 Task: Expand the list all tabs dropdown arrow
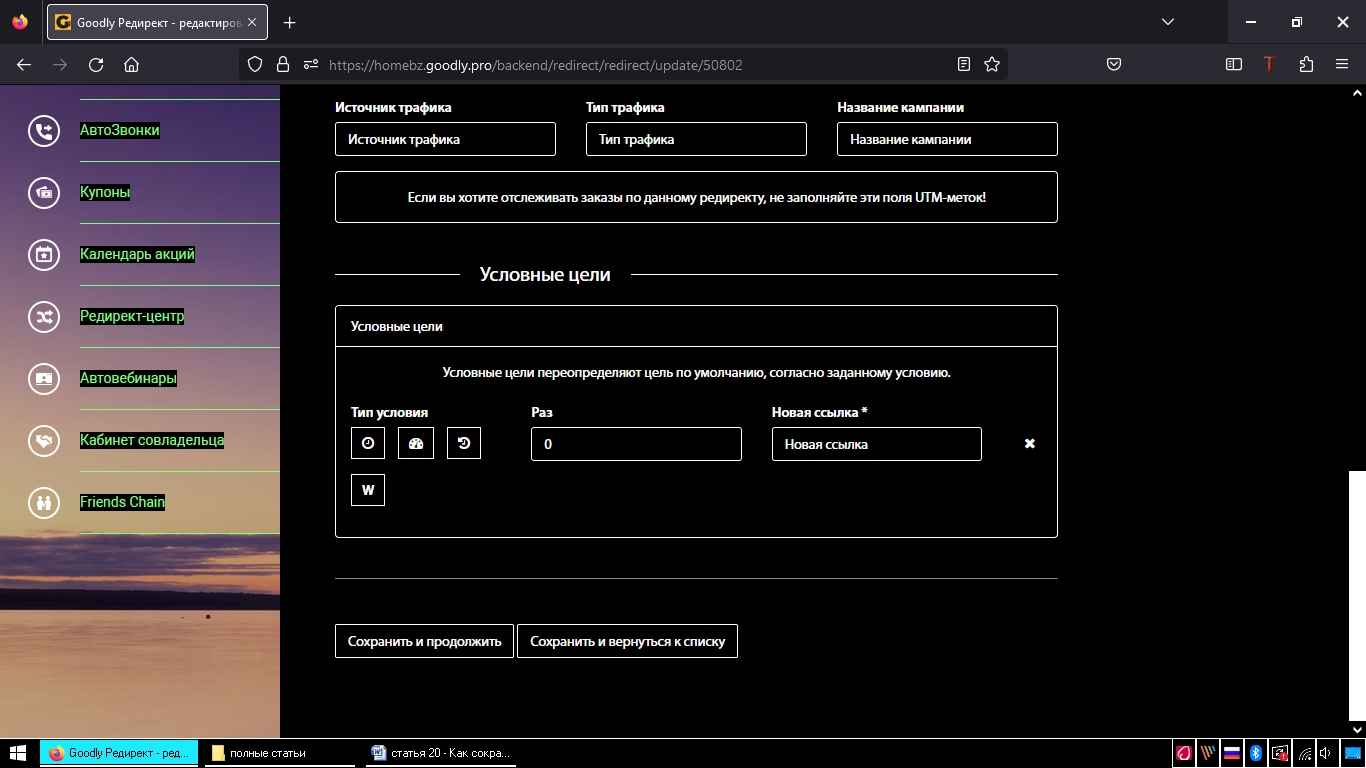coord(1167,22)
